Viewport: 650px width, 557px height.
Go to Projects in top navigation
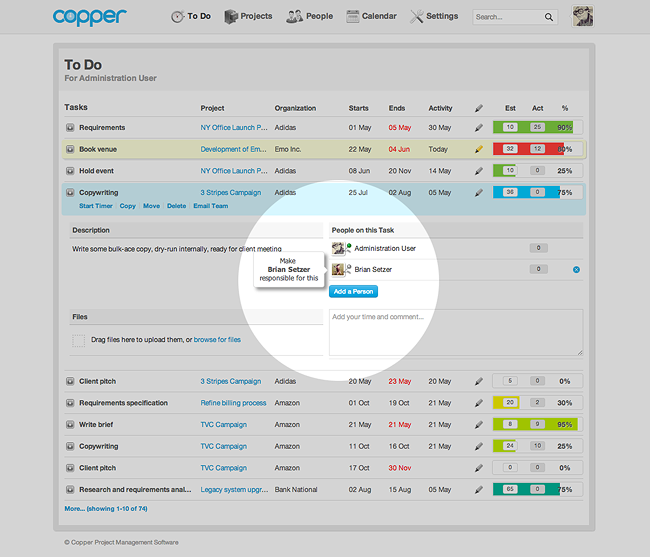pyautogui.click(x=248, y=16)
